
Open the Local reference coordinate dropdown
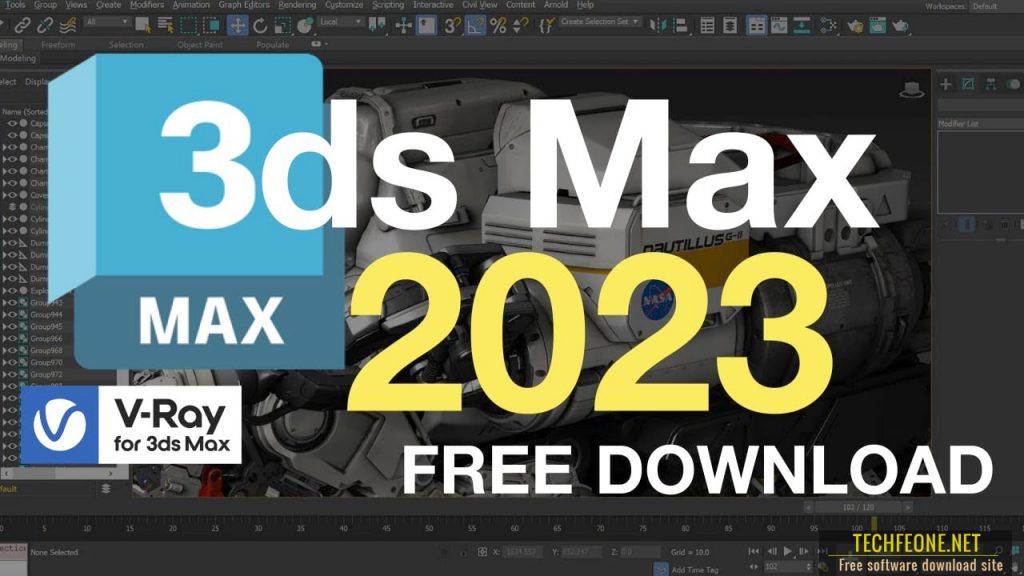[x=340, y=22]
